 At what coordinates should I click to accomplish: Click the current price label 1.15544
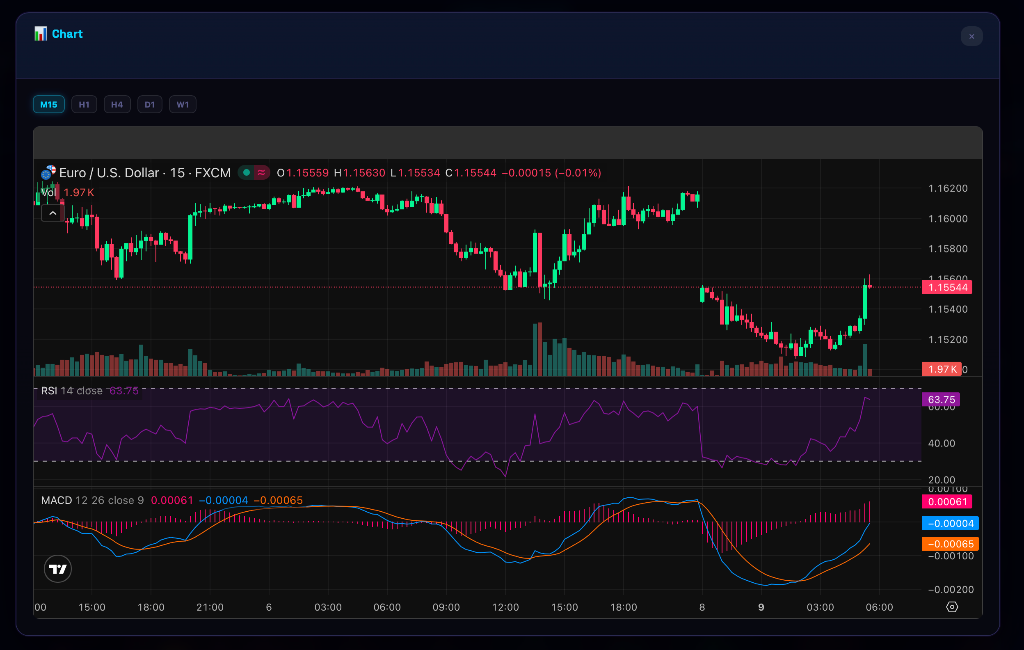pyautogui.click(x=948, y=287)
